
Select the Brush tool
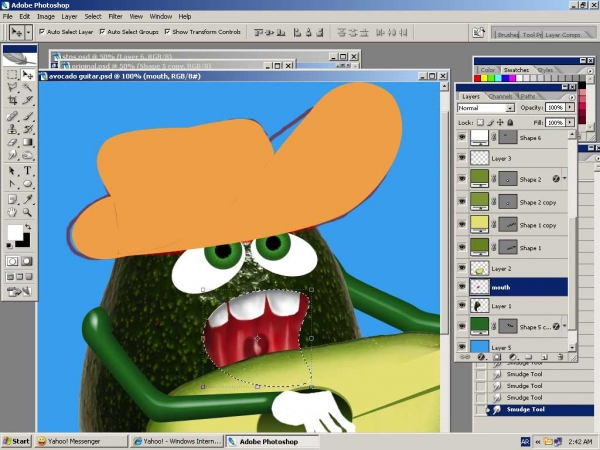pos(28,116)
